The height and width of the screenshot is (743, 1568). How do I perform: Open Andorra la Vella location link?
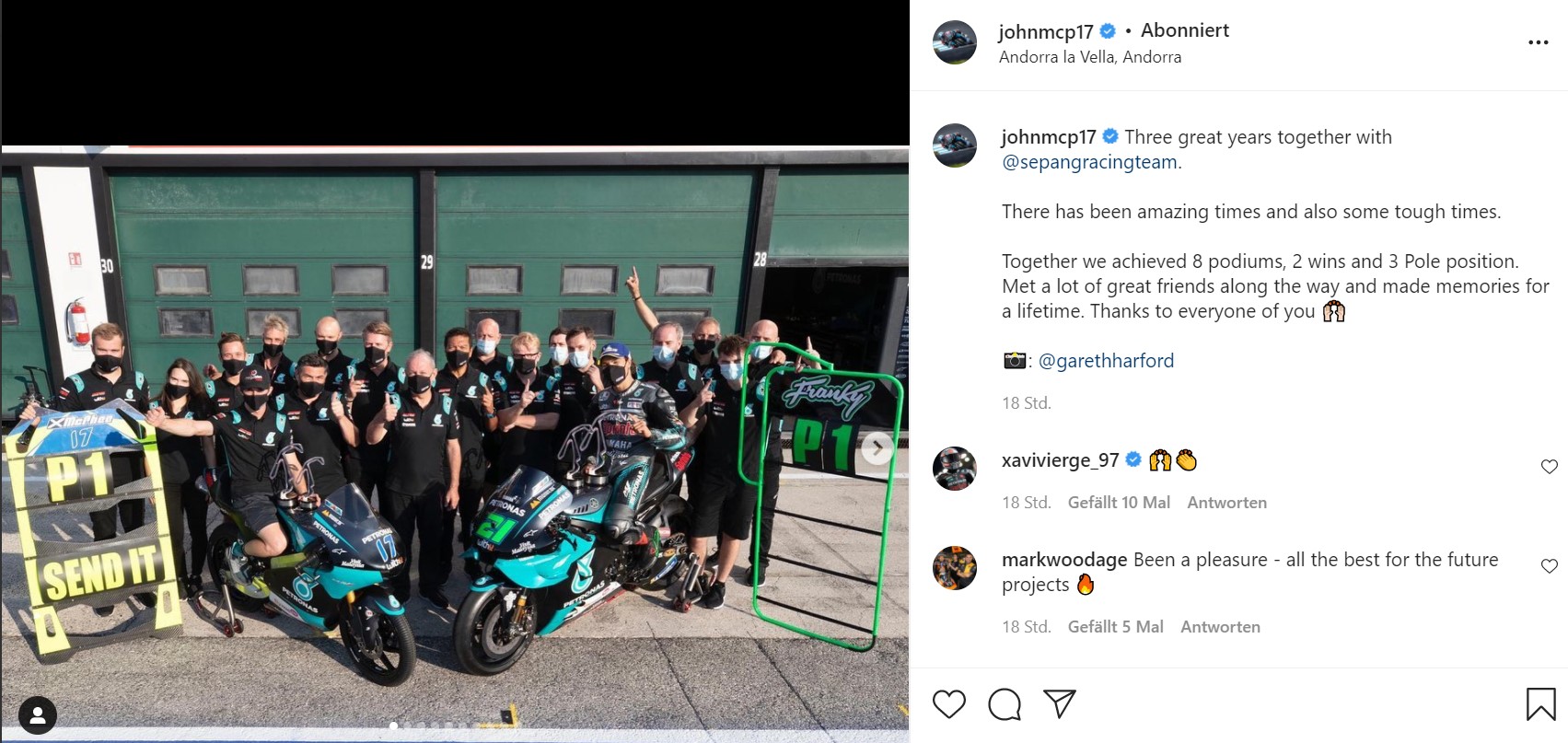(1090, 57)
